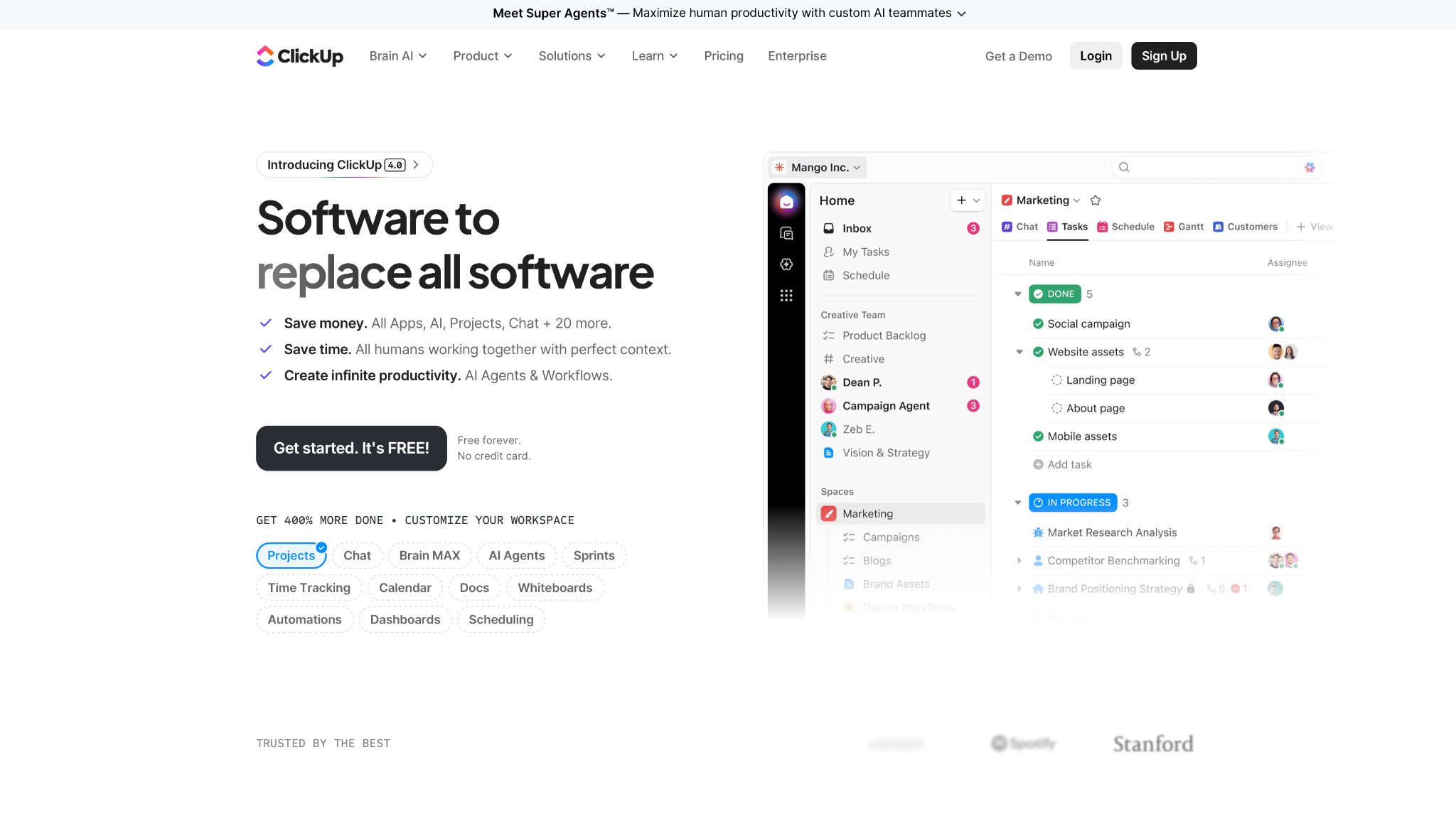Click the Mobile assets assignee avatar

tap(1276, 436)
